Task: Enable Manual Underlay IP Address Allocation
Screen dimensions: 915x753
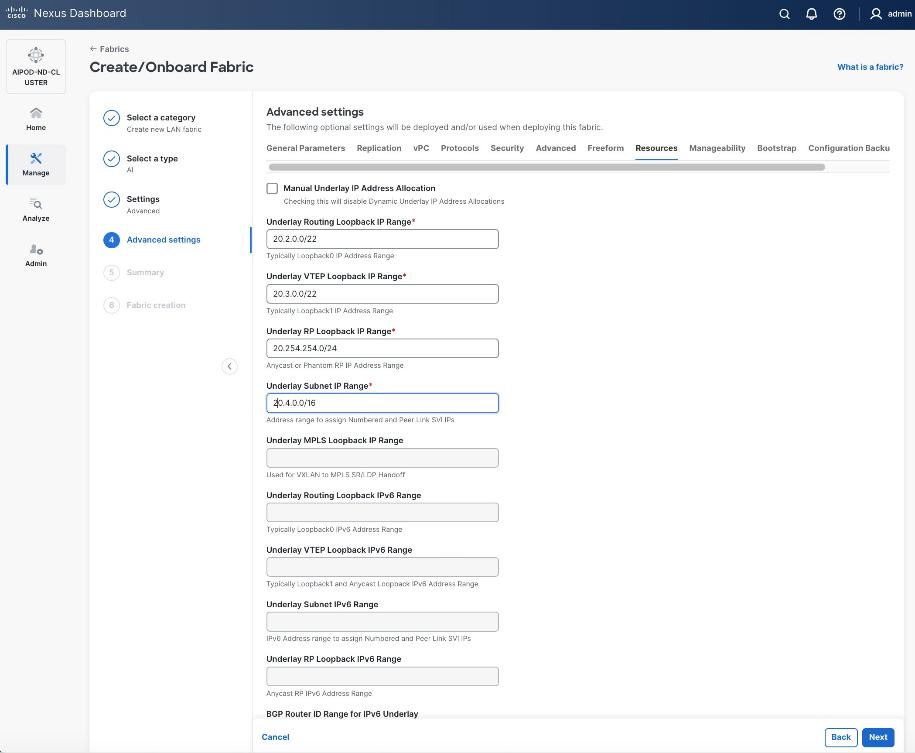Action: coord(272,188)
